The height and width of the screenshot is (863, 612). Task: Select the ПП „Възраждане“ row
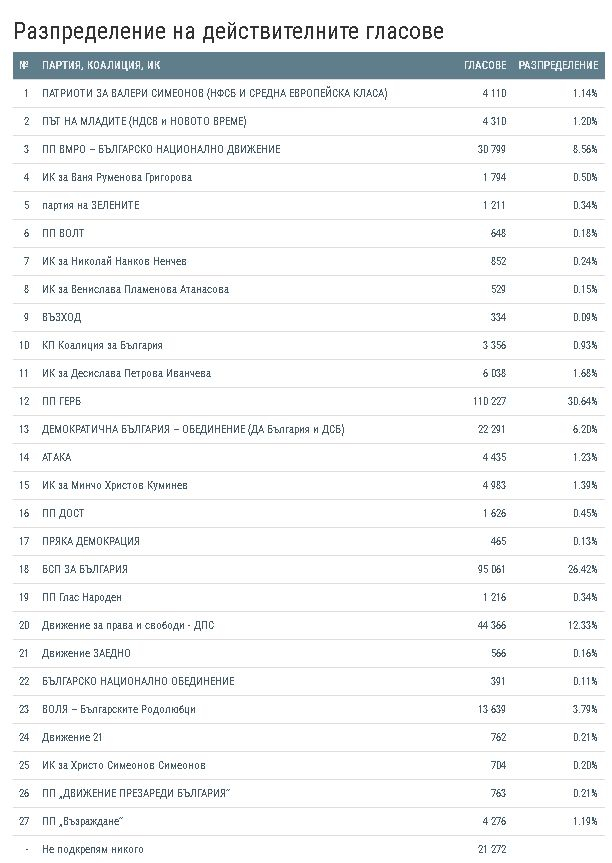[x=309, y=821]
